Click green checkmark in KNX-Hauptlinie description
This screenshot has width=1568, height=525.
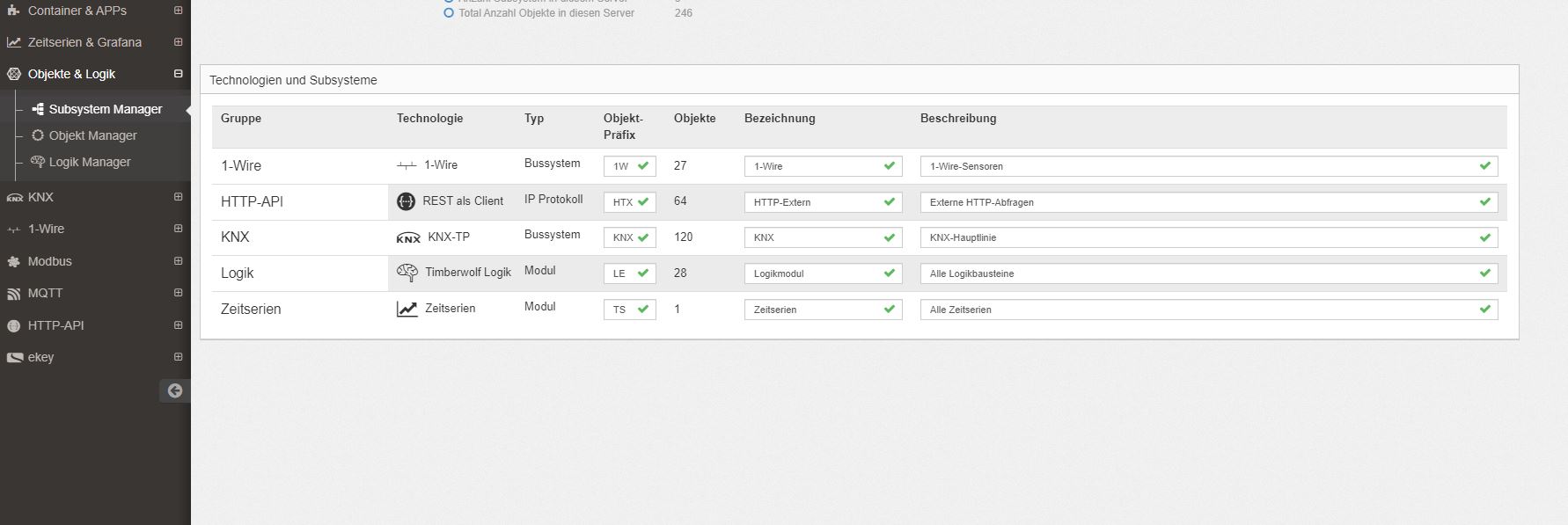click(x=1485, y=237)
